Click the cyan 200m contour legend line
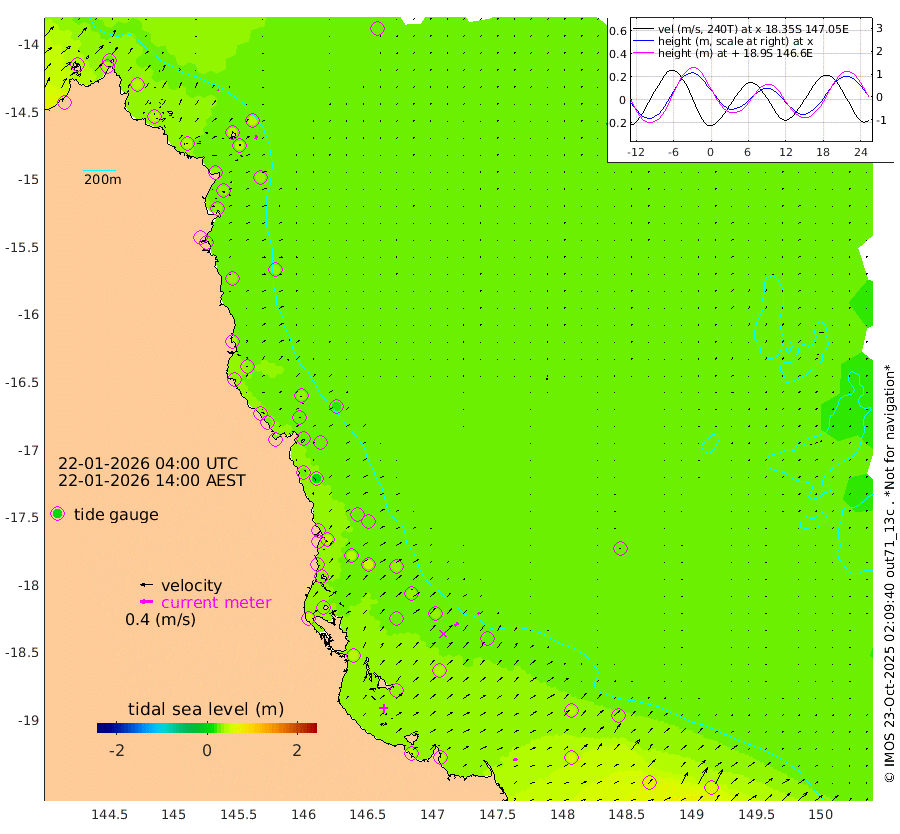 (99, 170)
